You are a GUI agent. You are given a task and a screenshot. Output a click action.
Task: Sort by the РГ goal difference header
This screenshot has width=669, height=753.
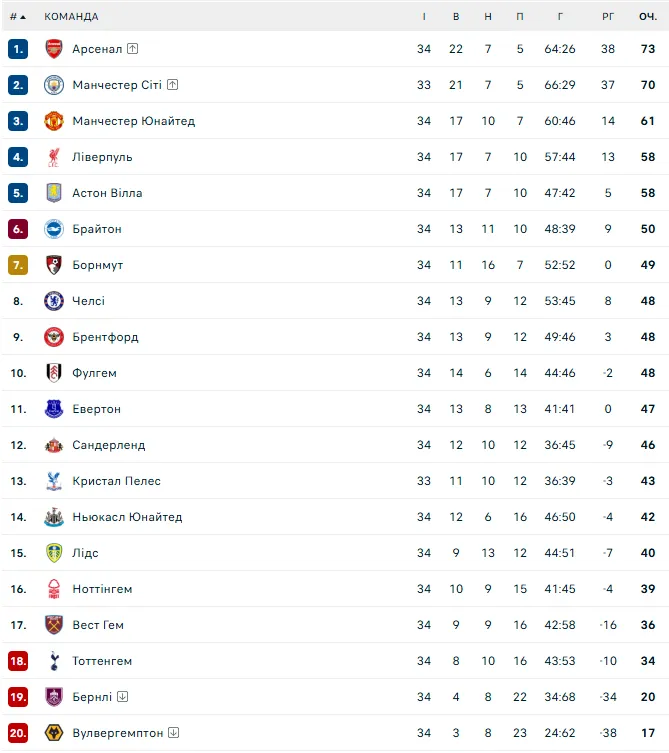point(608,17)
